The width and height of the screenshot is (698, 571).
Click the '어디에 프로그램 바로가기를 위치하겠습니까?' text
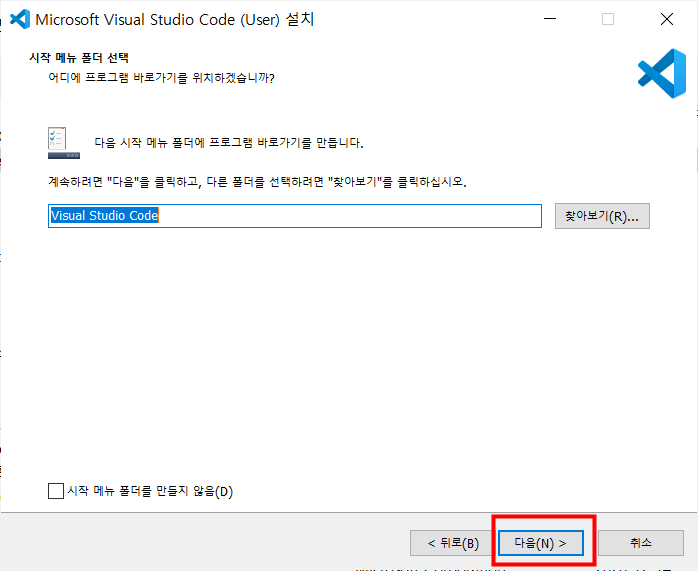[161, 78]
